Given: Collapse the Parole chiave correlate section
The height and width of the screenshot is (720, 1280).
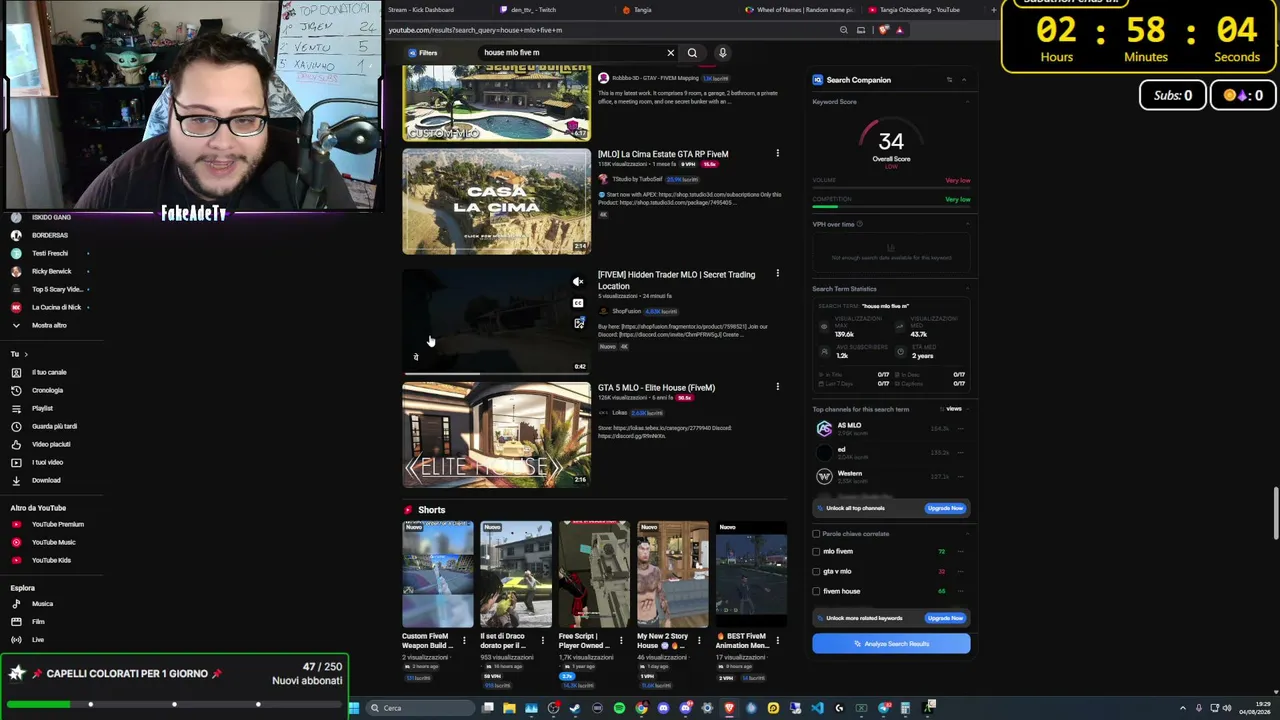Looking at the screenshot, I should (x=968, y=534).
